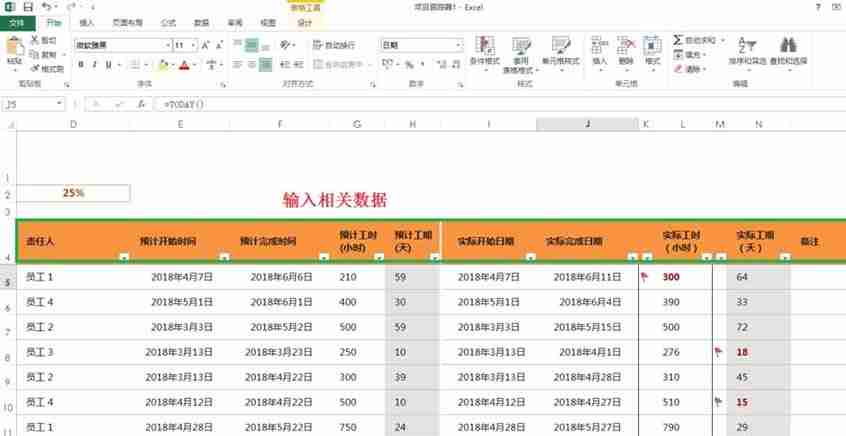Toggle right horizontal alignment
The width and height of the screenshot is (846, 436).
265,65
